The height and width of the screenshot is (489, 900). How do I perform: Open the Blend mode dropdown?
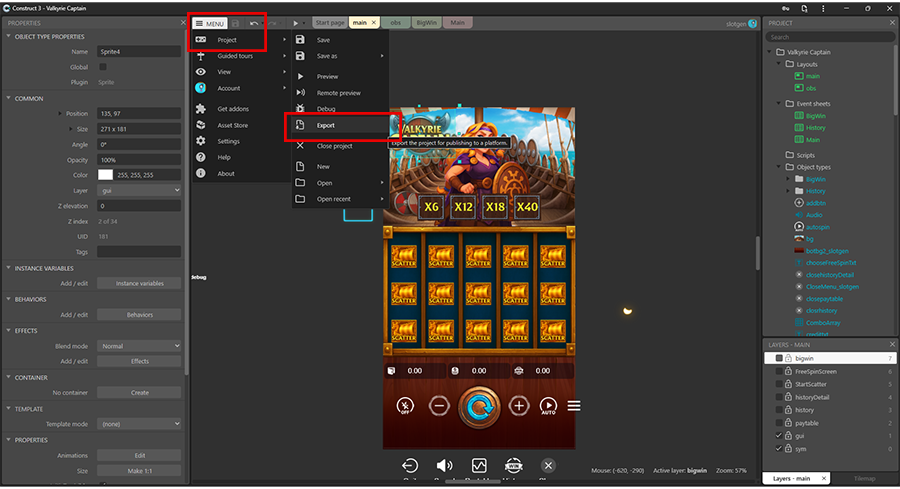[x=139, y=346]
